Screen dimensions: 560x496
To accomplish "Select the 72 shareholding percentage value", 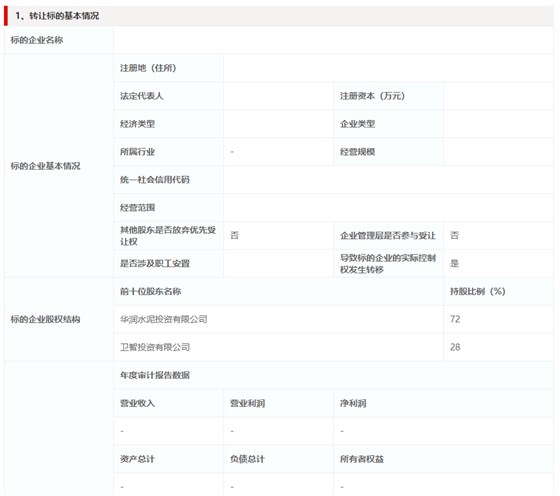I will tap(455, 319).
